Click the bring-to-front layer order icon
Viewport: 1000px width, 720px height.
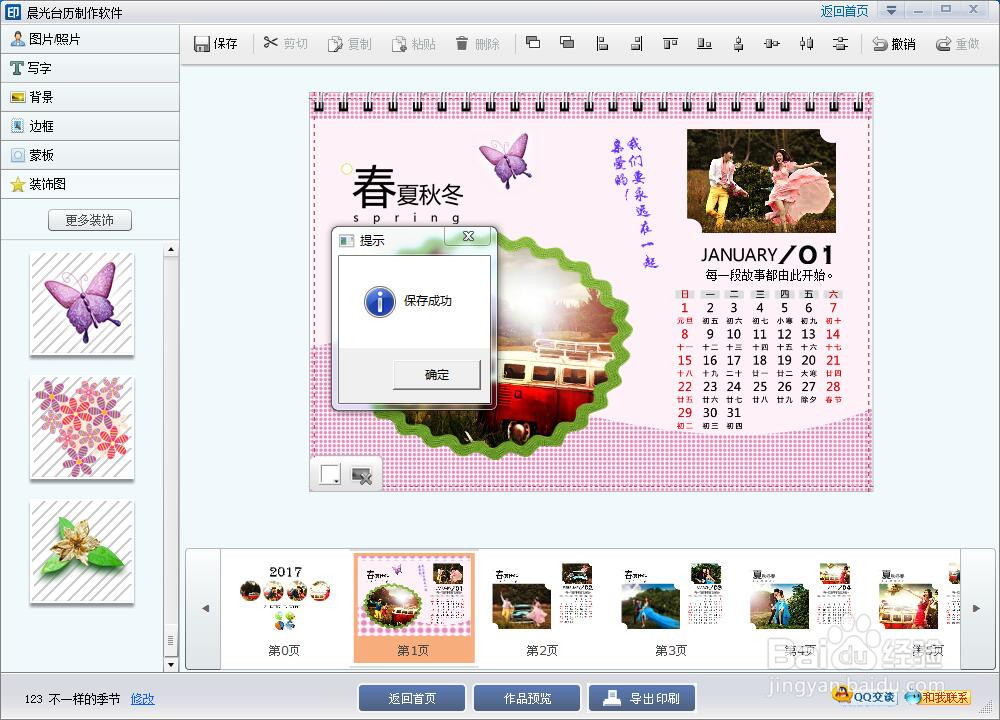[531, 43]
